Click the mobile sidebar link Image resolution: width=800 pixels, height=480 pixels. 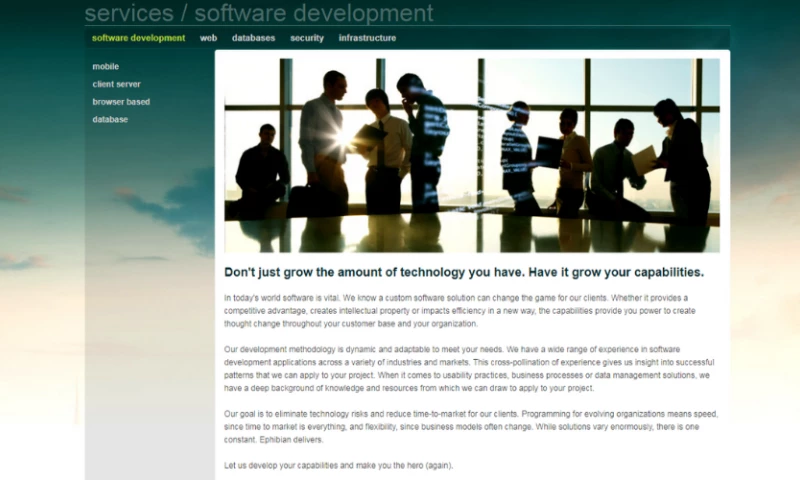(x=106, y=67)
